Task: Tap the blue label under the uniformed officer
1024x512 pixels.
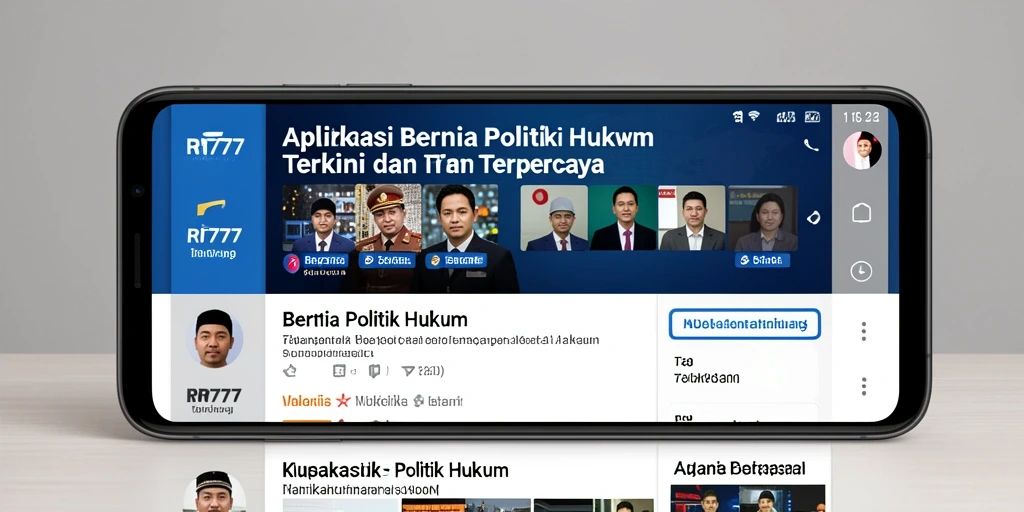Action: (387, 261)
